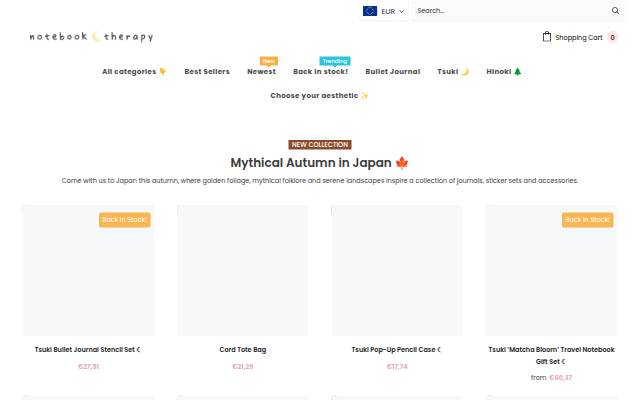Click the Mythical Autumn in Japan heading

tap(319, 162)
